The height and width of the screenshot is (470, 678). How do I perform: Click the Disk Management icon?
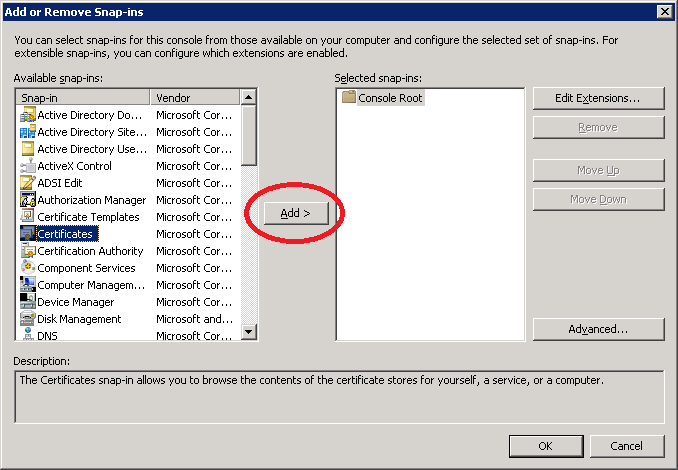pos(28,319)
